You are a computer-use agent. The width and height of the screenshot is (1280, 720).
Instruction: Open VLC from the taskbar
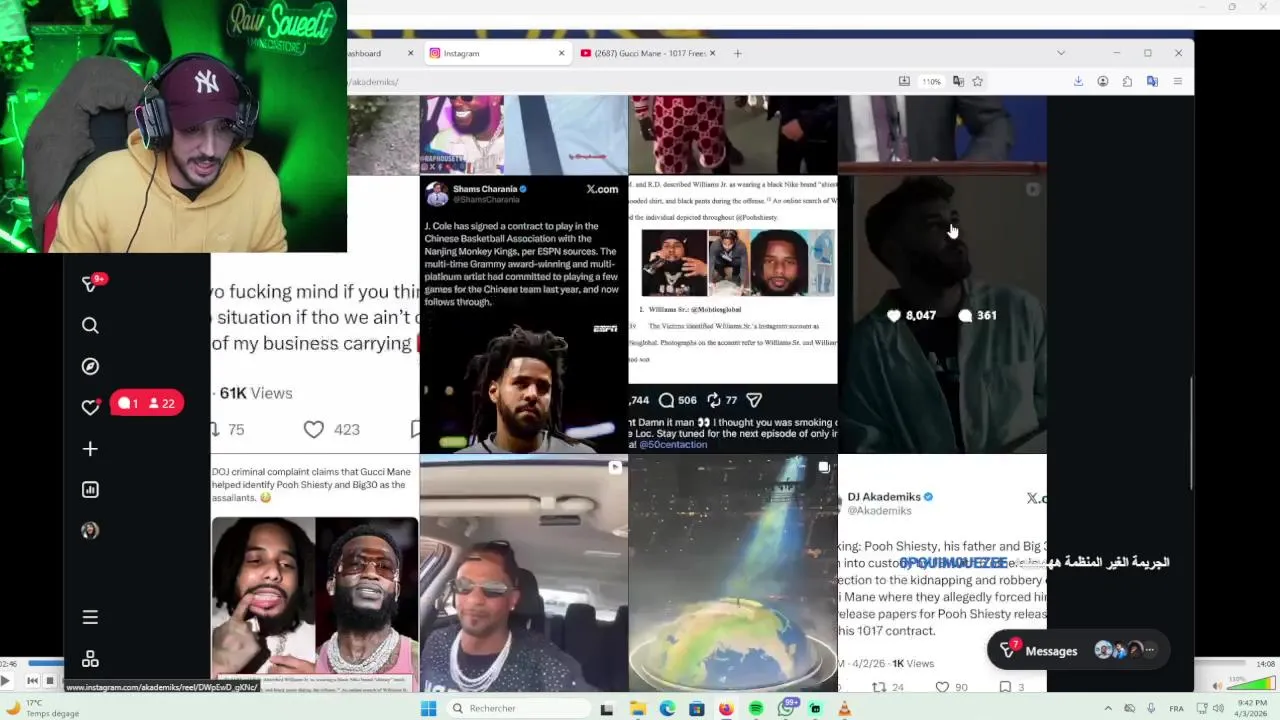point(844,708)
